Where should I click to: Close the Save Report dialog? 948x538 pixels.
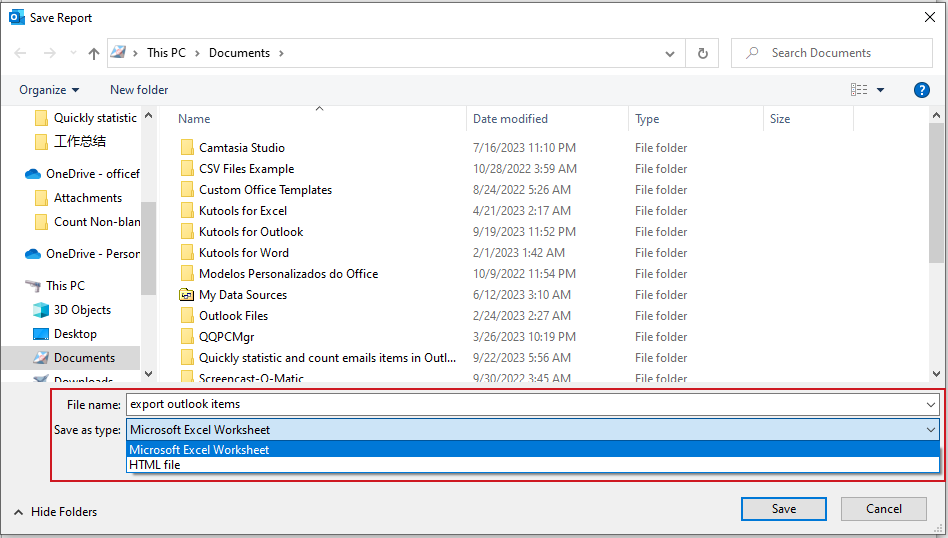point(930,18)
